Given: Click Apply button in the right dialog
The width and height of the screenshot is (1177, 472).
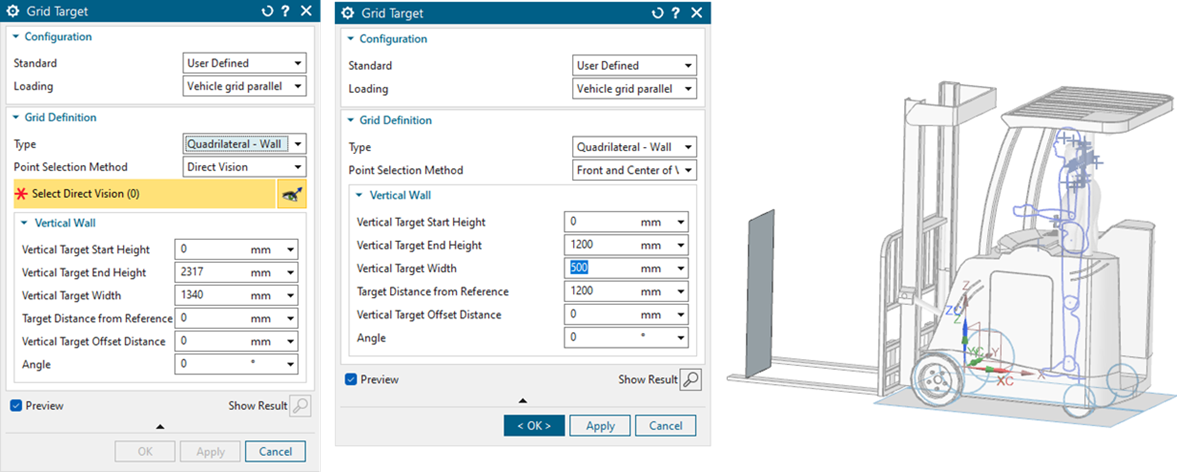Looking at the screenshot, I should [x=600, y=425].
